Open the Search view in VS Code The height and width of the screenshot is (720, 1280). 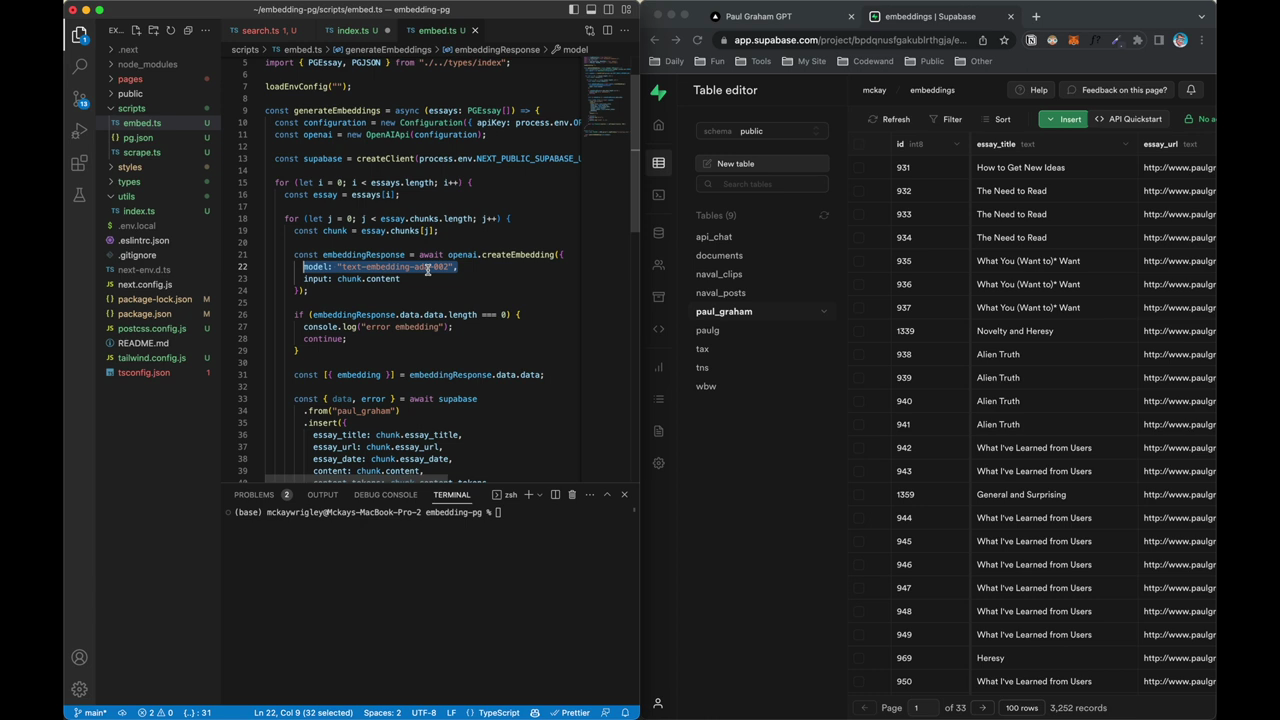79,66
